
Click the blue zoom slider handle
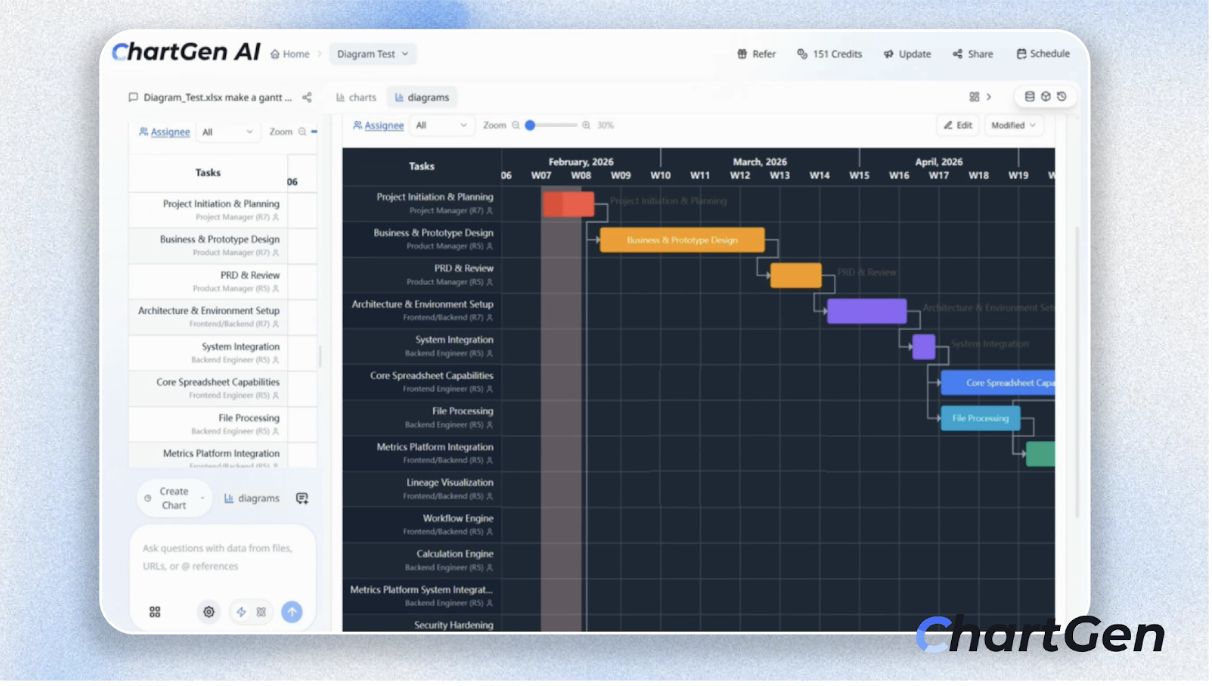click(x=530, y=126)
